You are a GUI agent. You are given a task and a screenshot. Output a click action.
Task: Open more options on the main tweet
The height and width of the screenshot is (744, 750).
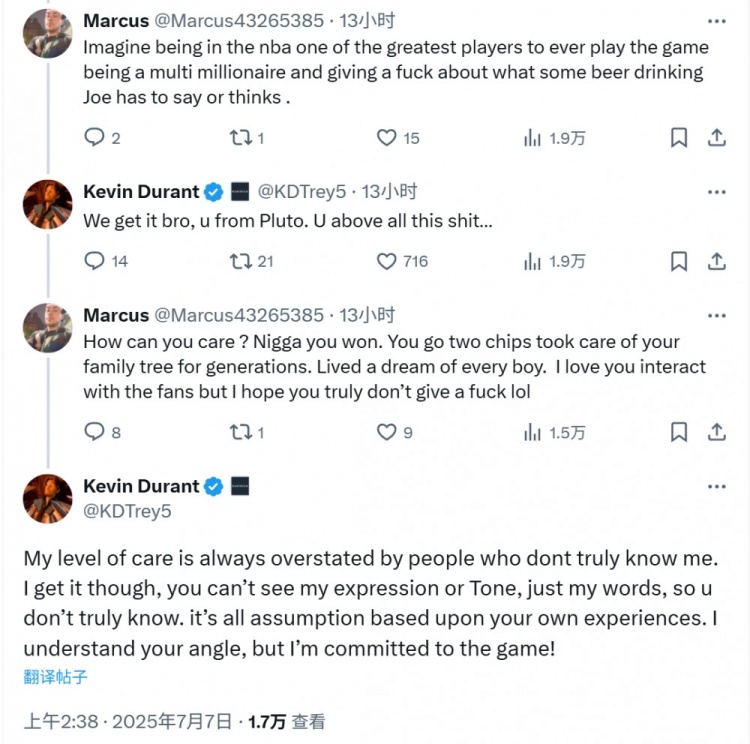[x=716, y=487]
